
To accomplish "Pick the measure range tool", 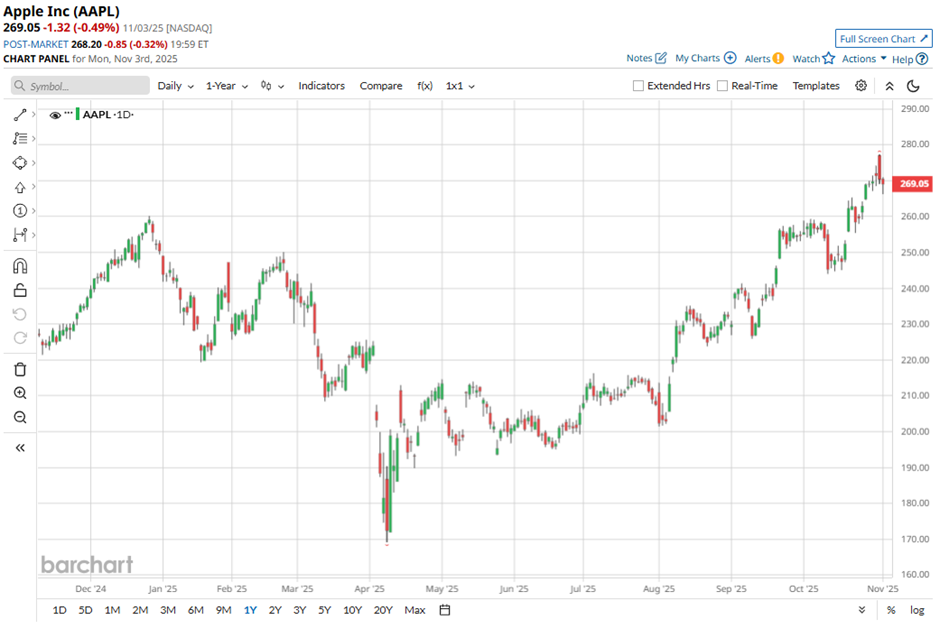I will [20, 234].
